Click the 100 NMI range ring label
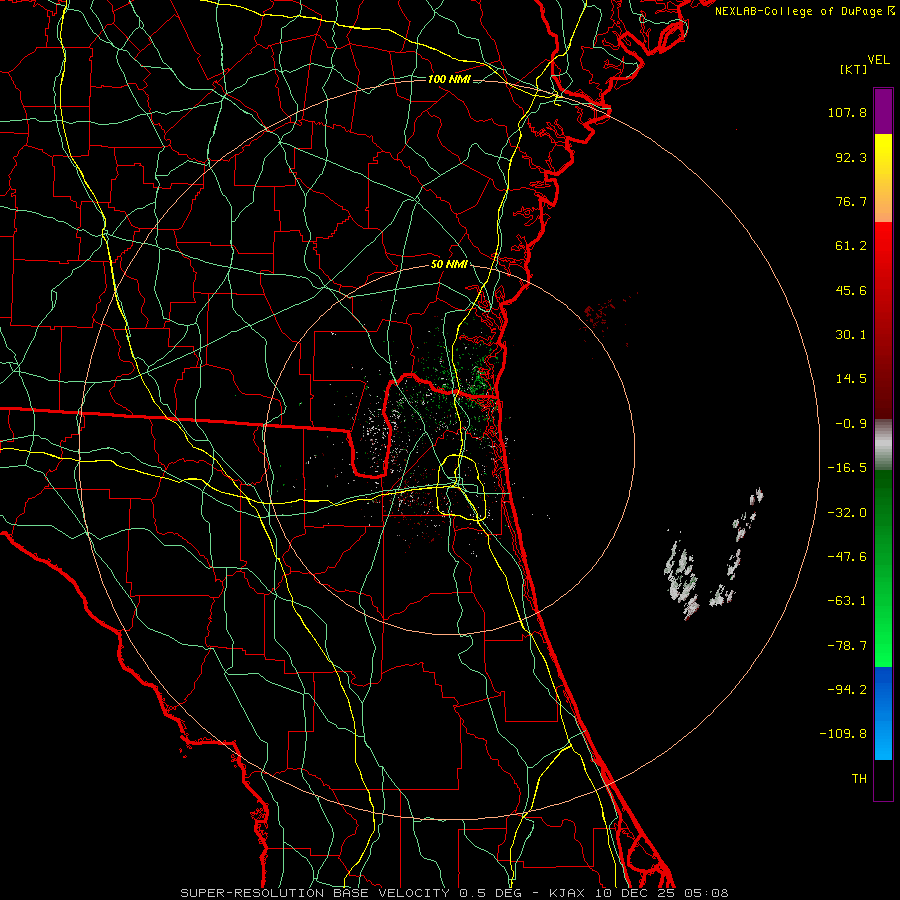This screenshot has height=900, width=900. tap(449, 79)
